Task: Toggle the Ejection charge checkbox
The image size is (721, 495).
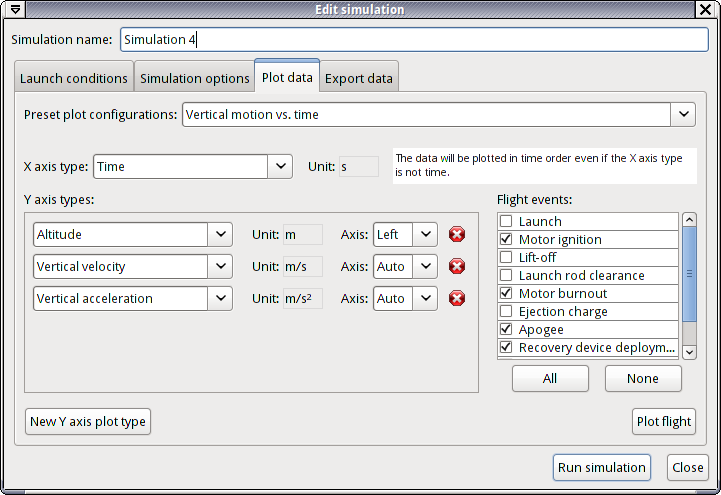Action: (x=507, y=312)
